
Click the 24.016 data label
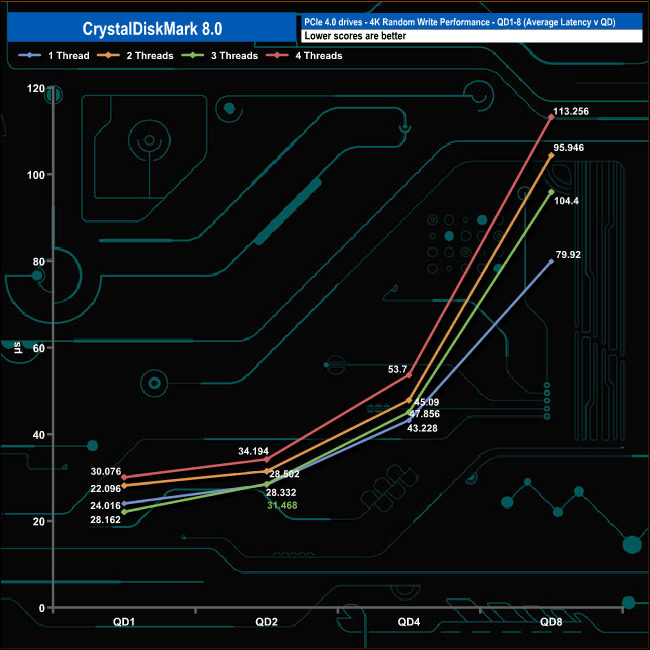pos(105,505)
